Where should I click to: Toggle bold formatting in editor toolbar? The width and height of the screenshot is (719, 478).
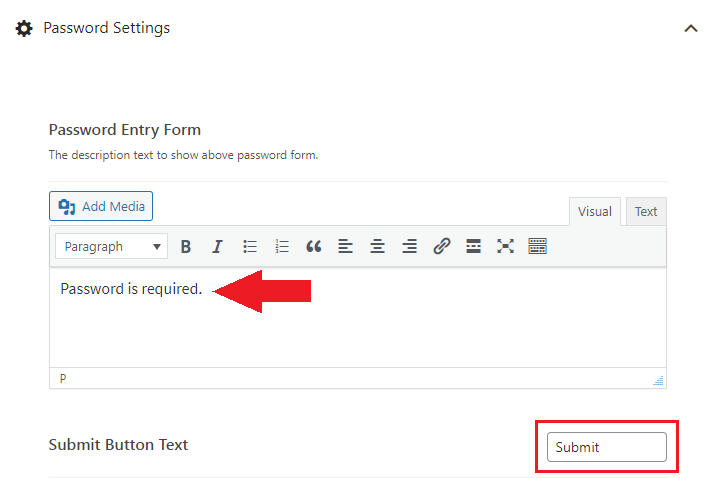[x=186, y=247]
